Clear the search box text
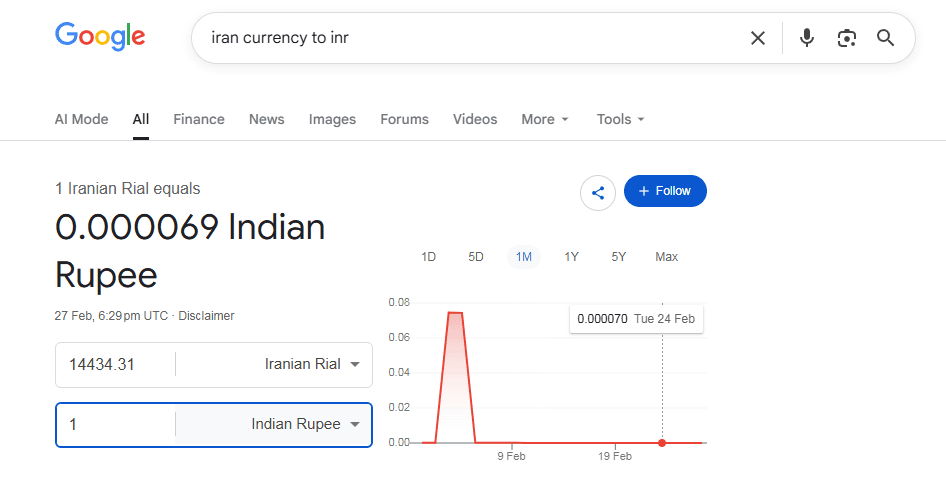The height and width of the screenshot is (481, 946). coord(758,38)
